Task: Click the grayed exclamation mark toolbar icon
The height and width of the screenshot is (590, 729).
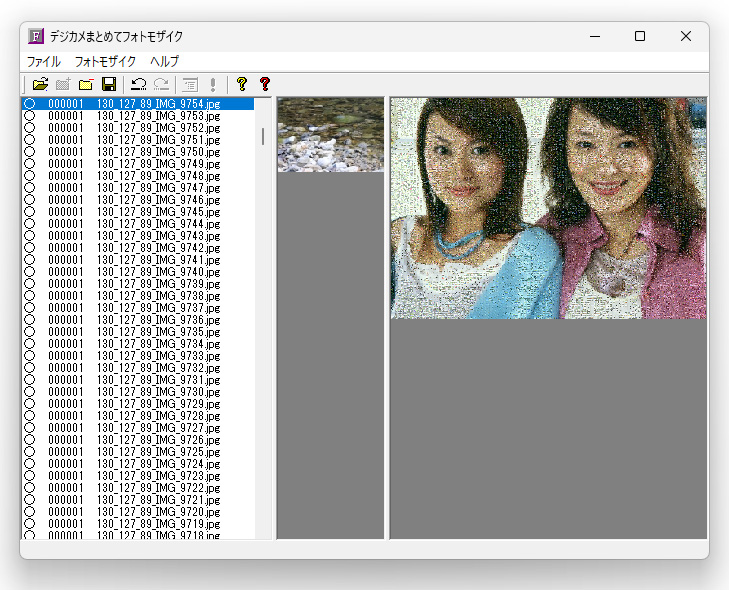Action: click(213, 84)
